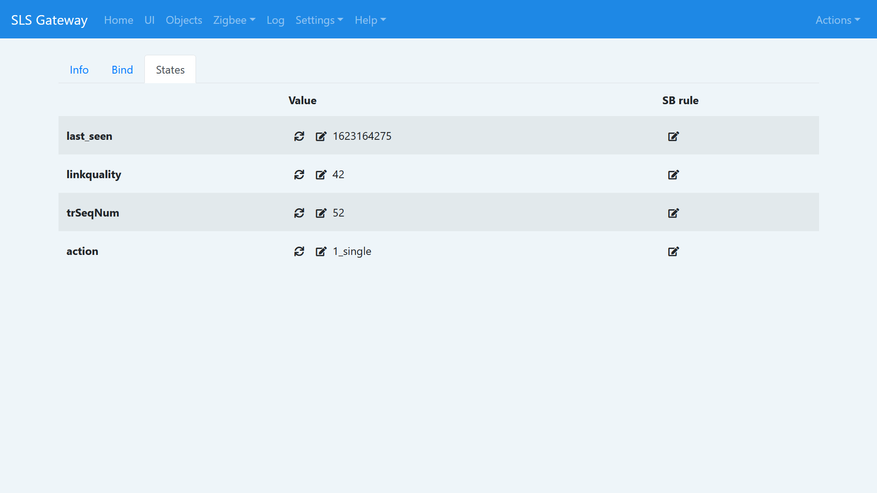The height and width of the screenshot is (493, 877).
Task: Expand the Settings dropdown menu
Action: click(x=319, y=20)
